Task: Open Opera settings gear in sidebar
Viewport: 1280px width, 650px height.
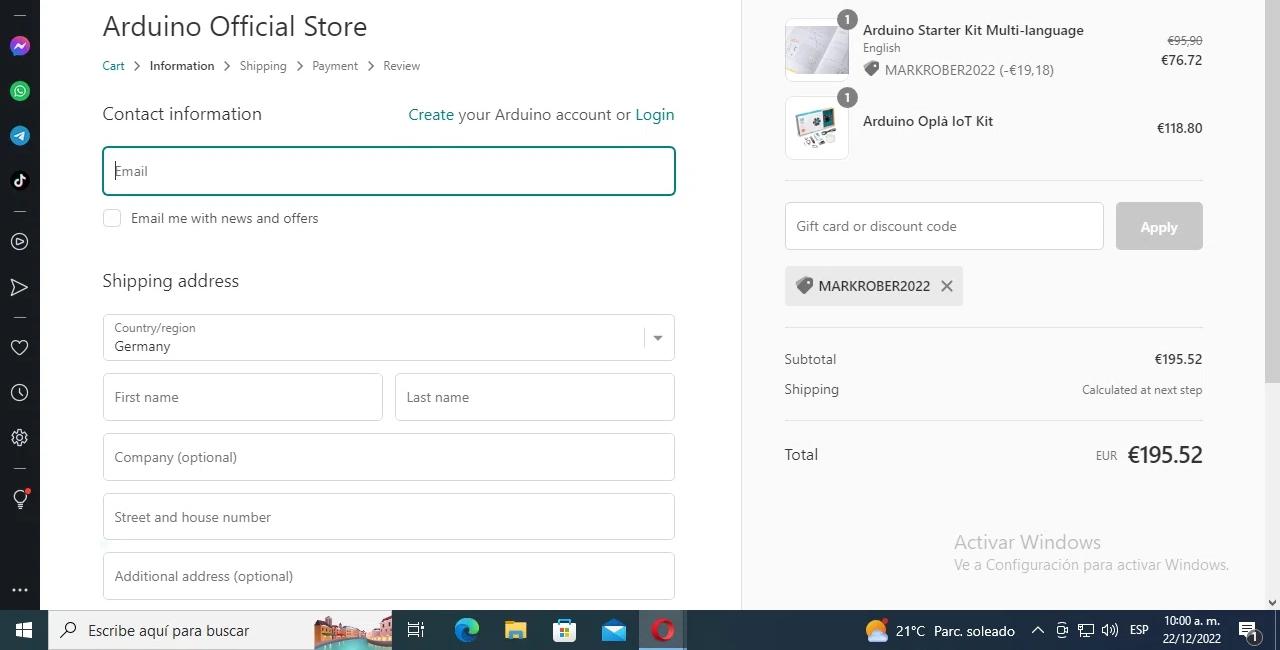Action: [19, 438]
